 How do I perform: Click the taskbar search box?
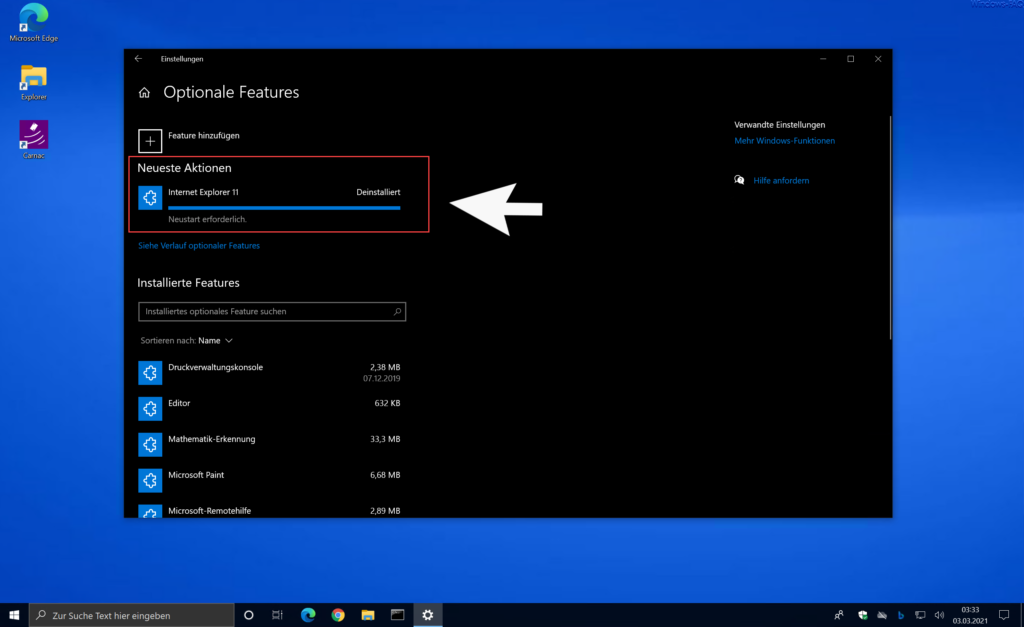click(132, 615)
